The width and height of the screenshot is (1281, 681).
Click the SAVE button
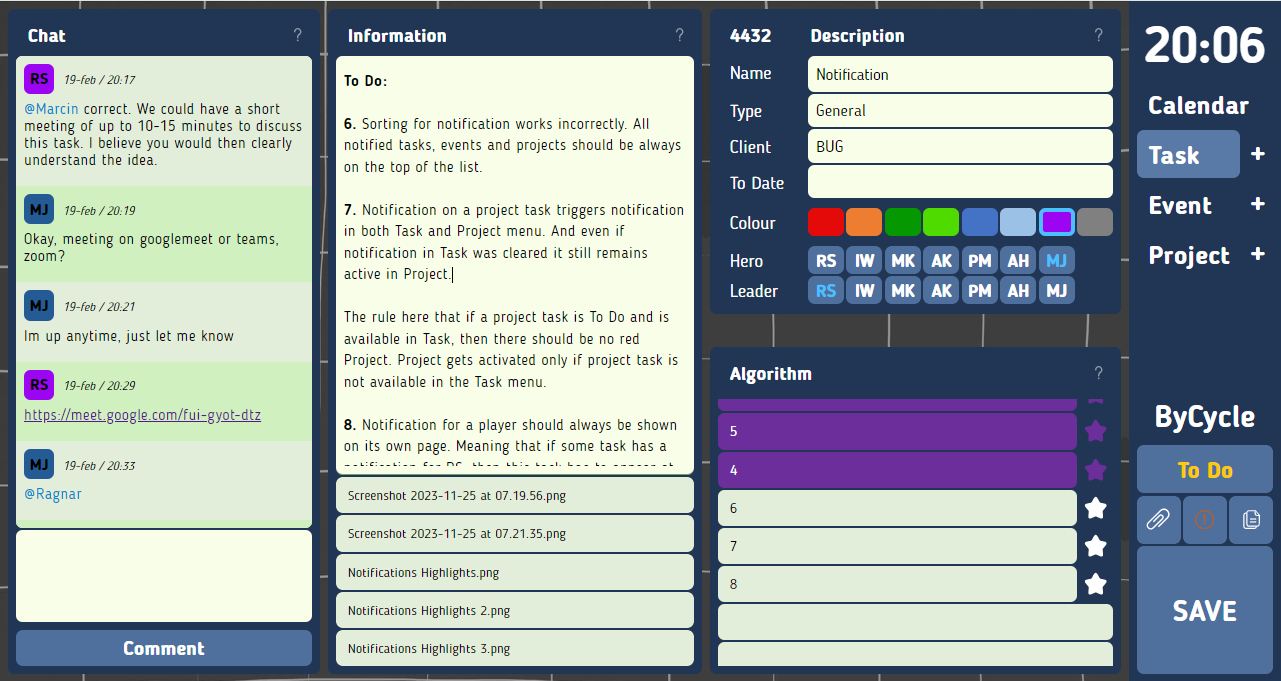1205,610
